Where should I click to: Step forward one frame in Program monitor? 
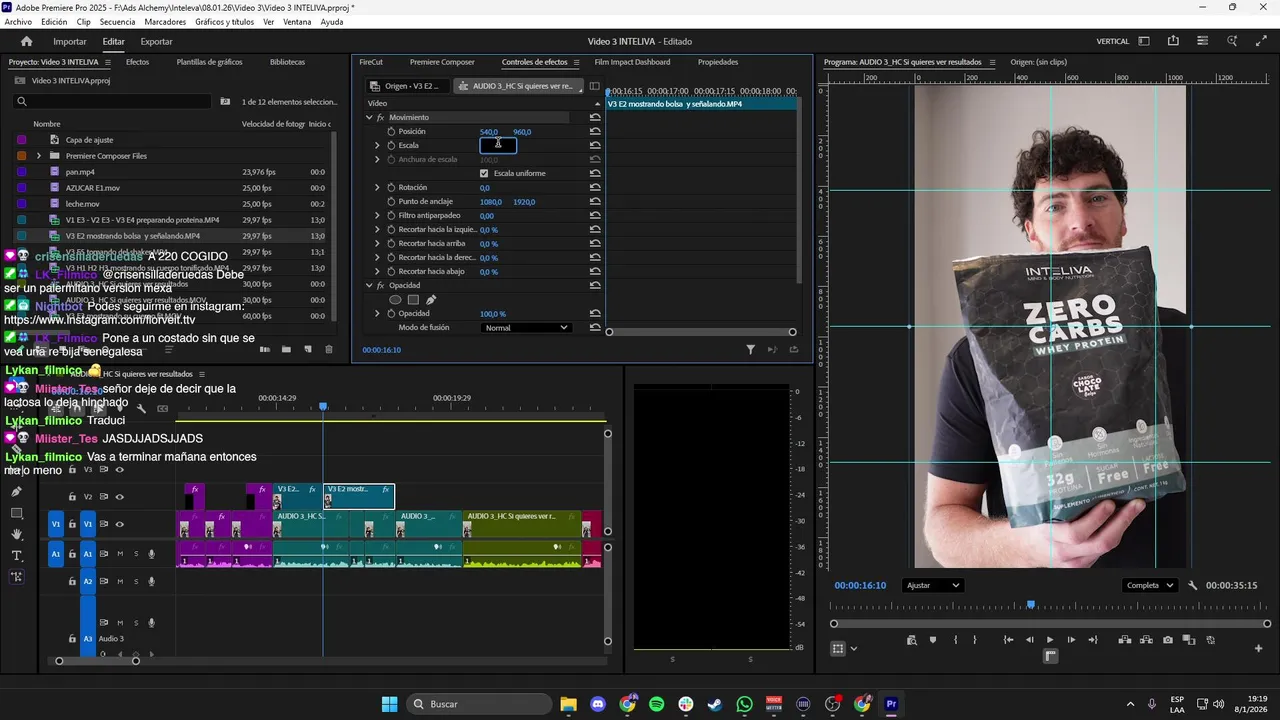click(x=1071, y=640)
